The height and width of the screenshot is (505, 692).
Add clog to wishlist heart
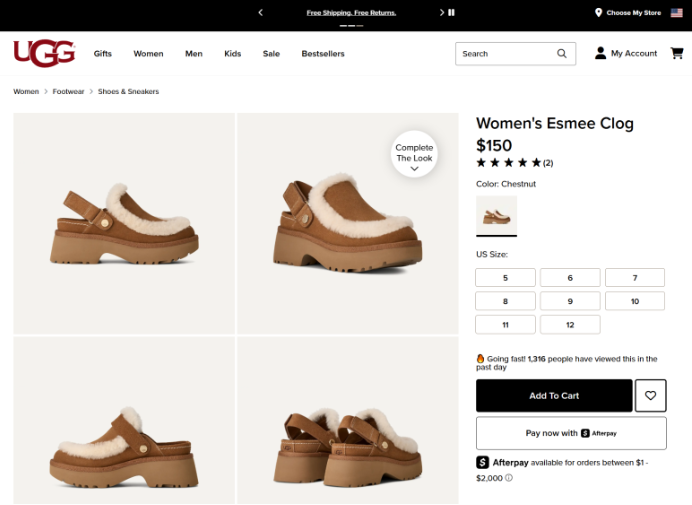pyautogui.click(x=650, y=396)
